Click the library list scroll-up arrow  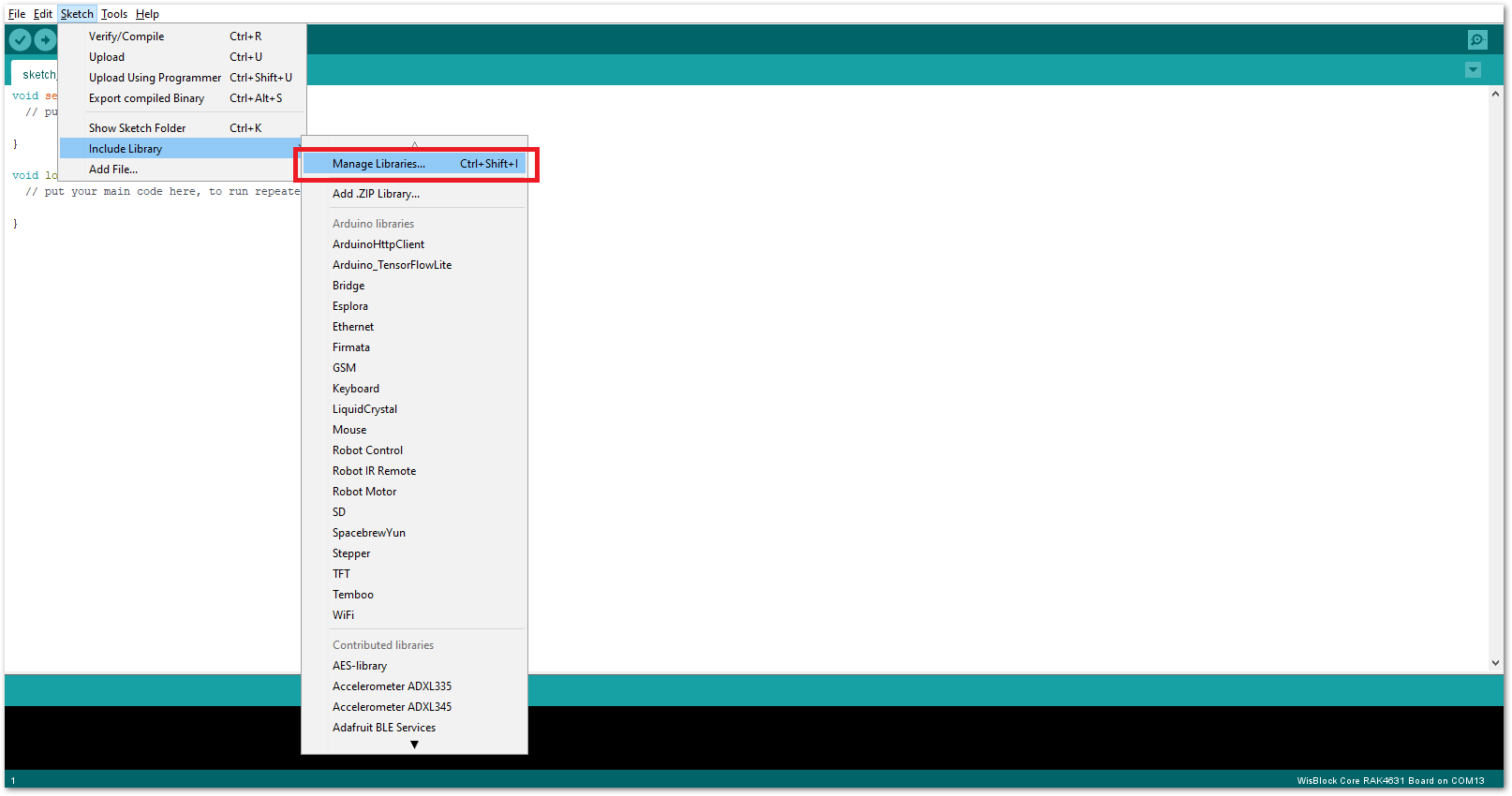pyautogui.click(x=414, y=143)
